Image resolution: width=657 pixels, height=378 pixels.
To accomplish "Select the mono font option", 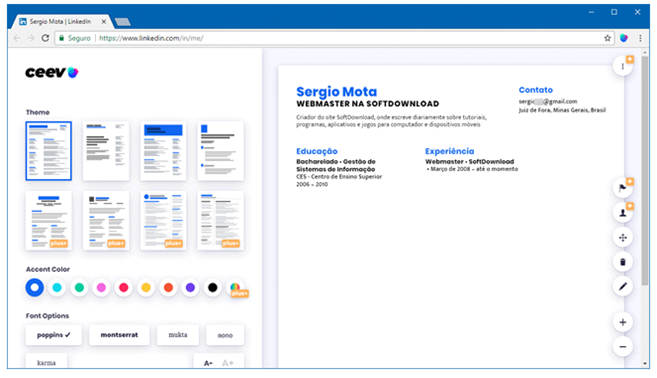I will (225, 335).
